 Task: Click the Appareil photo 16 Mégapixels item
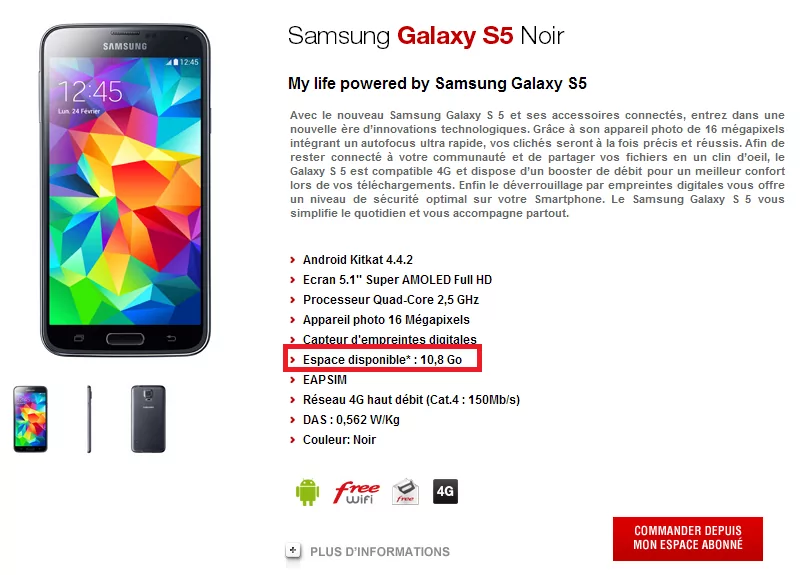(x=386, y=320)
